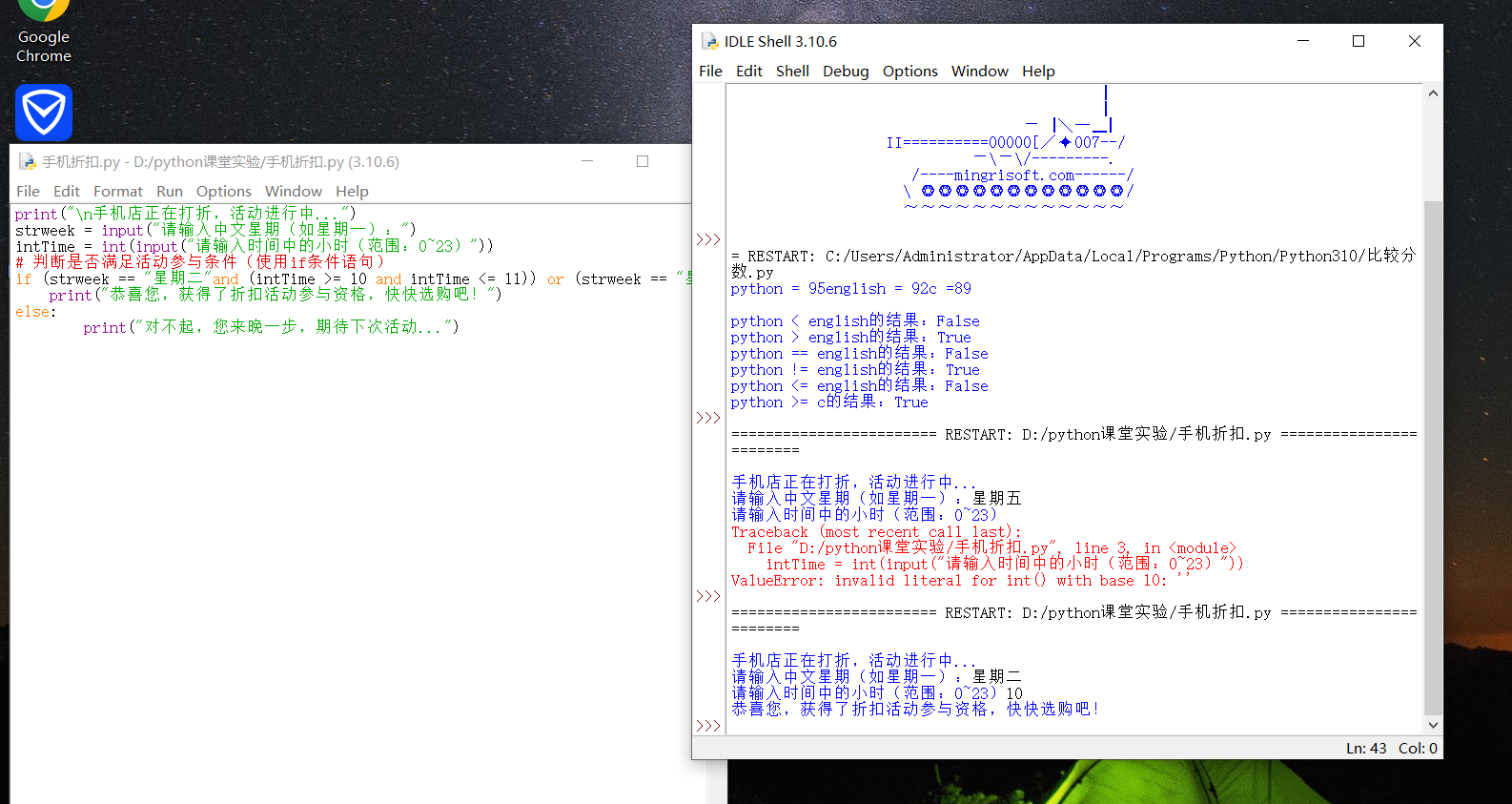Image resolution: width=1512 pixels, height=804 pixels.
Task: Click the strweek input line in editor
Action: (216, 231)
